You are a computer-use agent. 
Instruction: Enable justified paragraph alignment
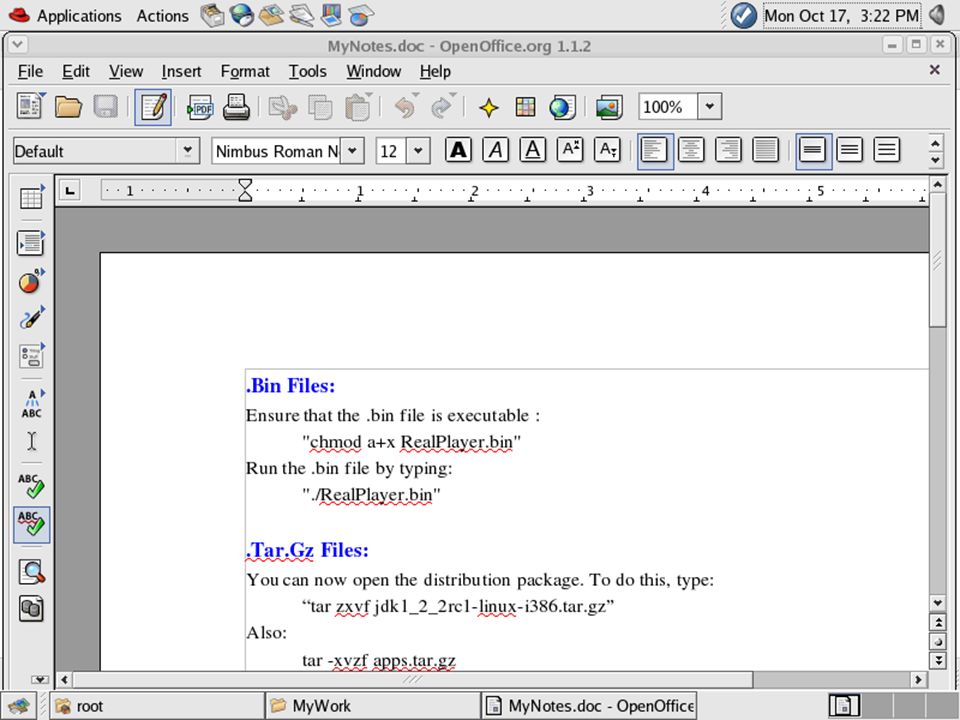point(765,150)
